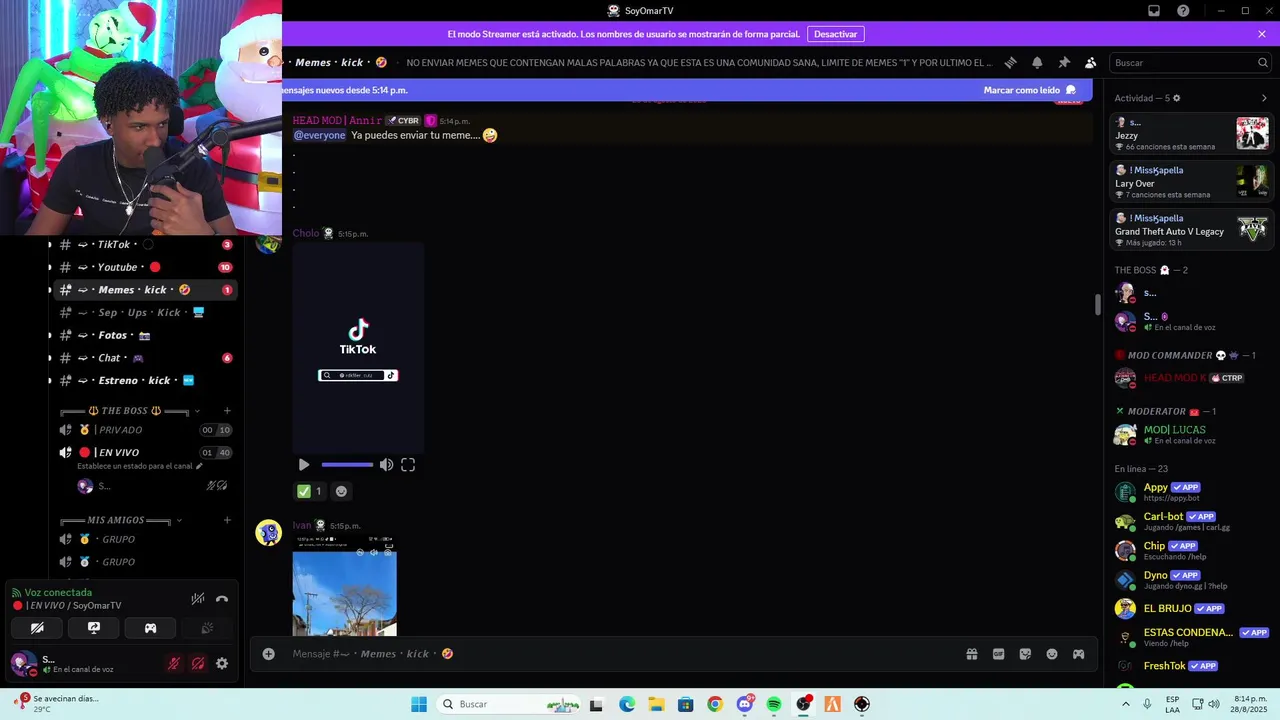Viewport: 1280px width, 720px height.
Task: Open the activities gamepad icon in message bar
Action: pyautogui.click(x=1078, y=654)
